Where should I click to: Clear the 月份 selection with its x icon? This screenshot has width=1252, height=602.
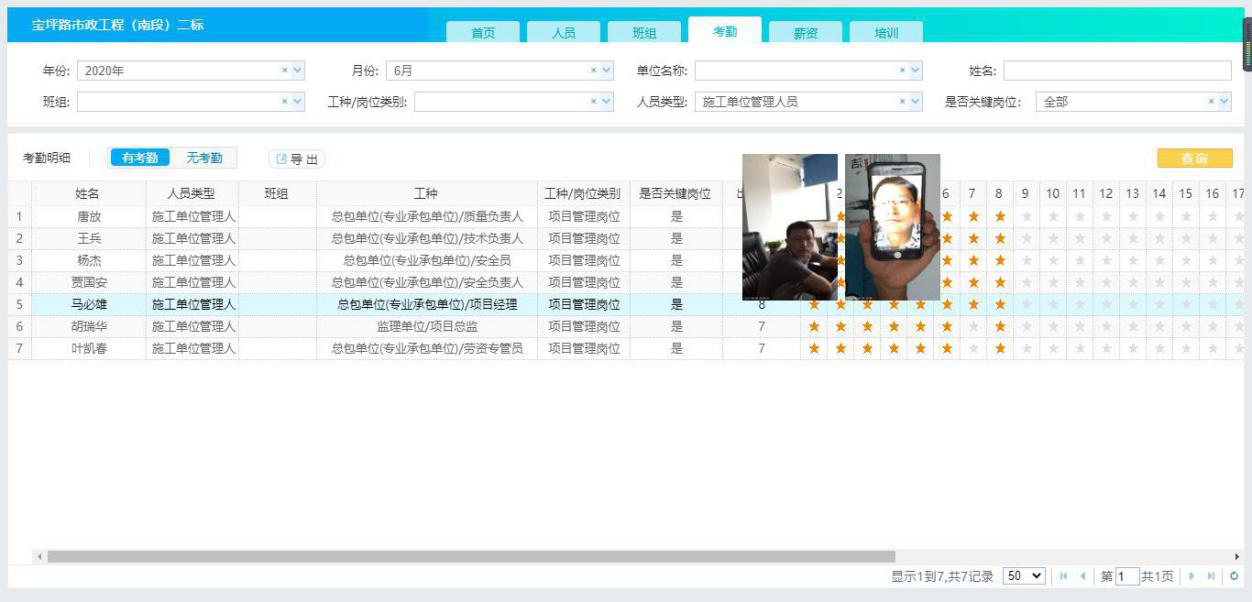tap(593, 71)
